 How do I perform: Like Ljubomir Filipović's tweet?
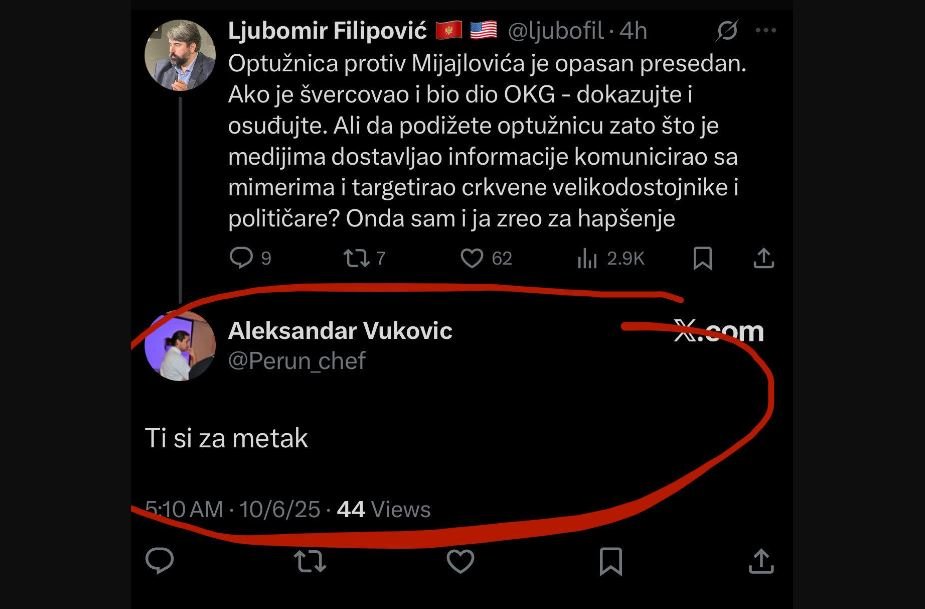click(x=472, y=258)
